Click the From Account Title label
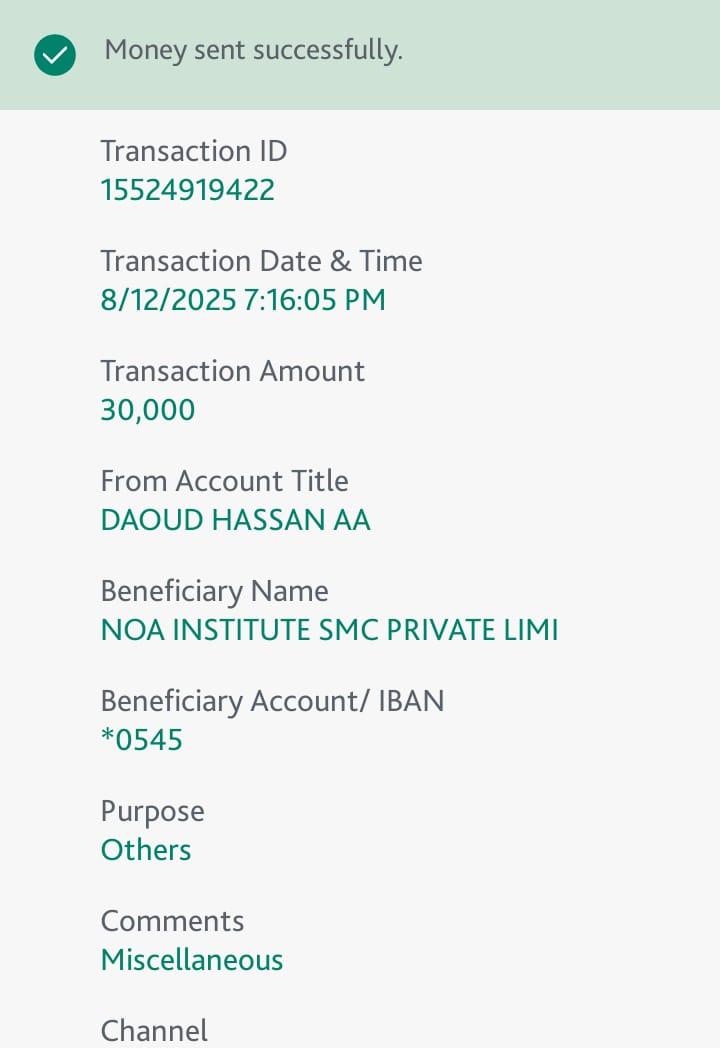This screenshot has height=1048, width=720. [224, 481]
